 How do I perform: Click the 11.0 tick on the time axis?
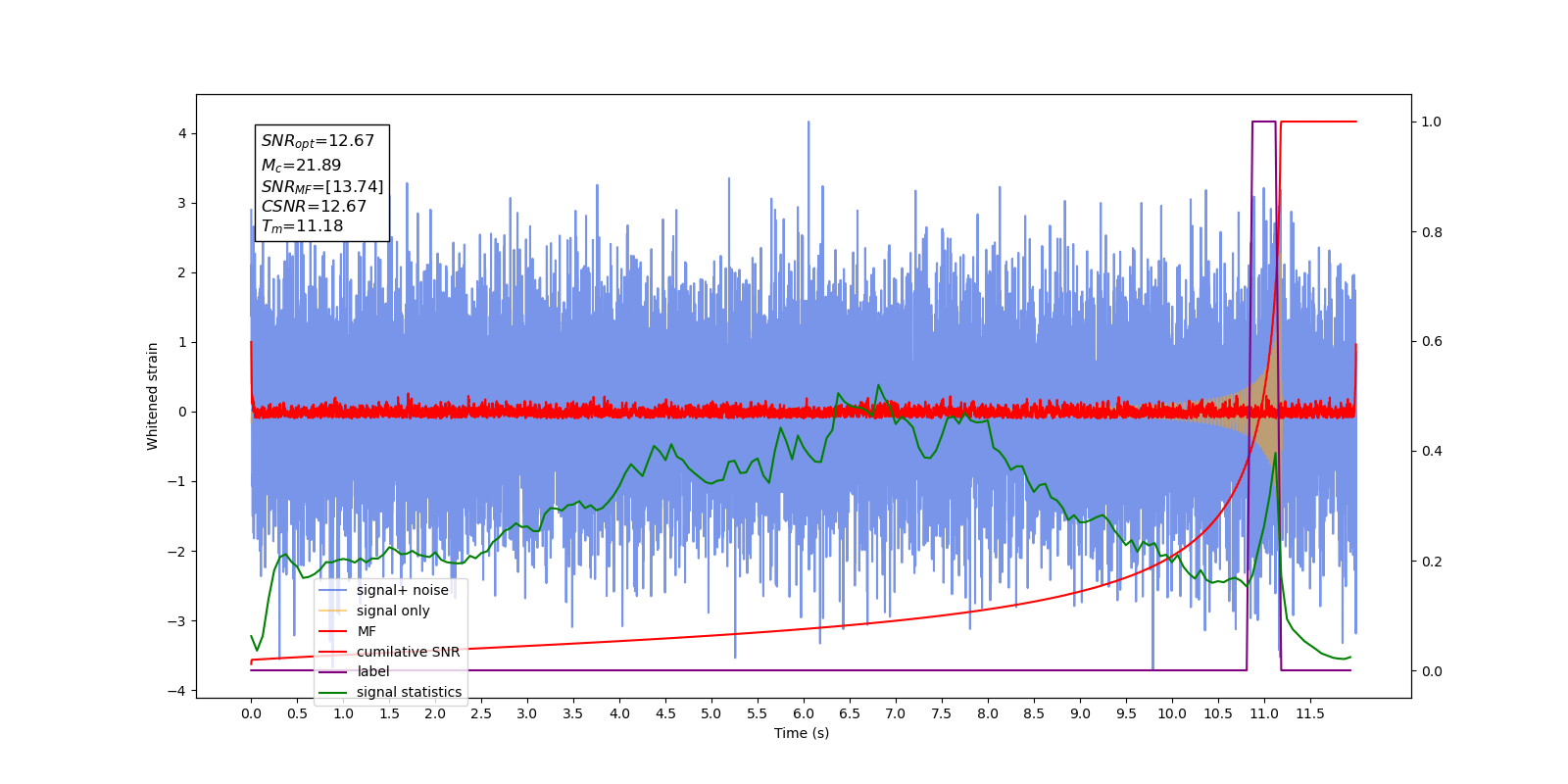click(x=1264, y=713)
